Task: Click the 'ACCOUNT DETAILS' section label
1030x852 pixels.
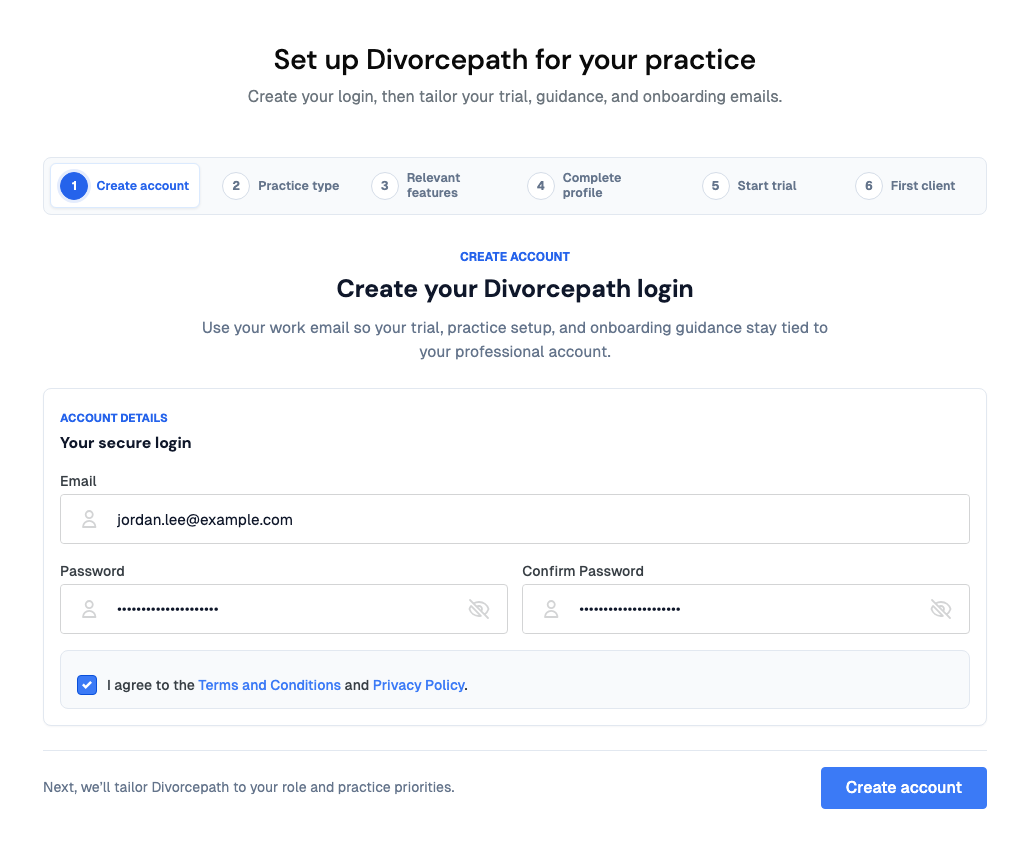Action: (x=114, y=418)
